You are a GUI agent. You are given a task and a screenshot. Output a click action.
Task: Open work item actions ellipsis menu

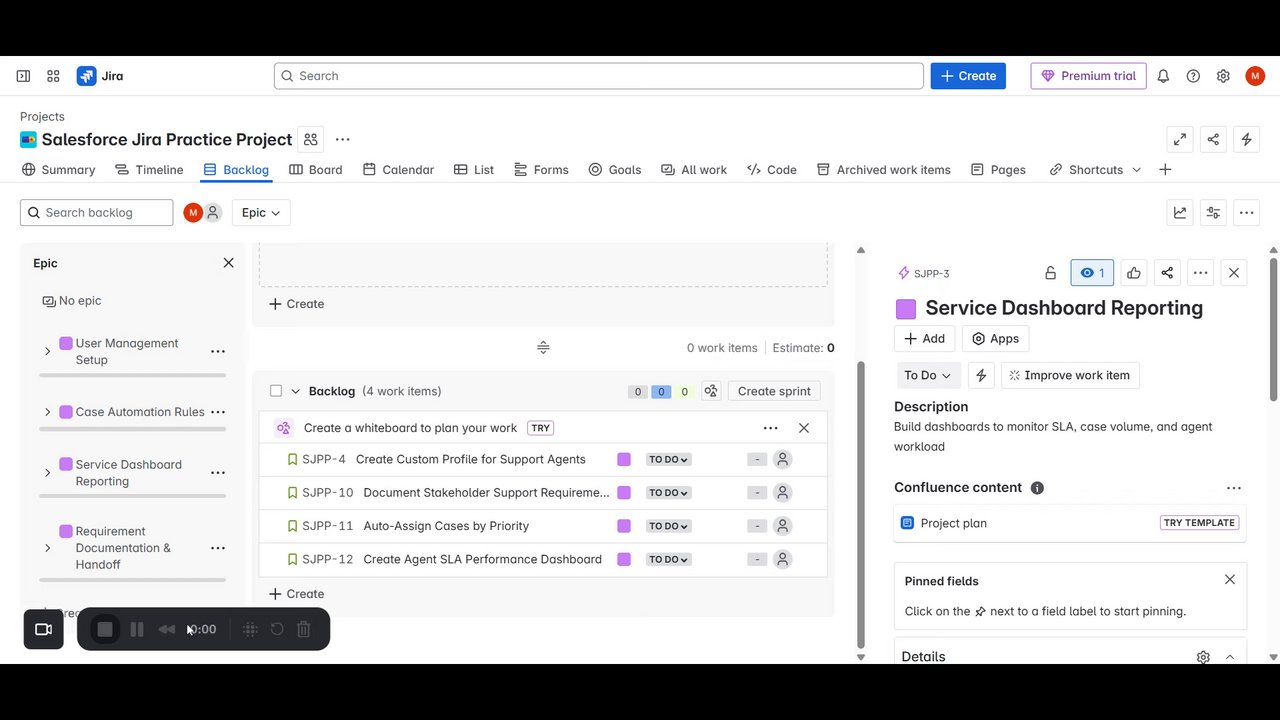click(x=1201, y=273)
